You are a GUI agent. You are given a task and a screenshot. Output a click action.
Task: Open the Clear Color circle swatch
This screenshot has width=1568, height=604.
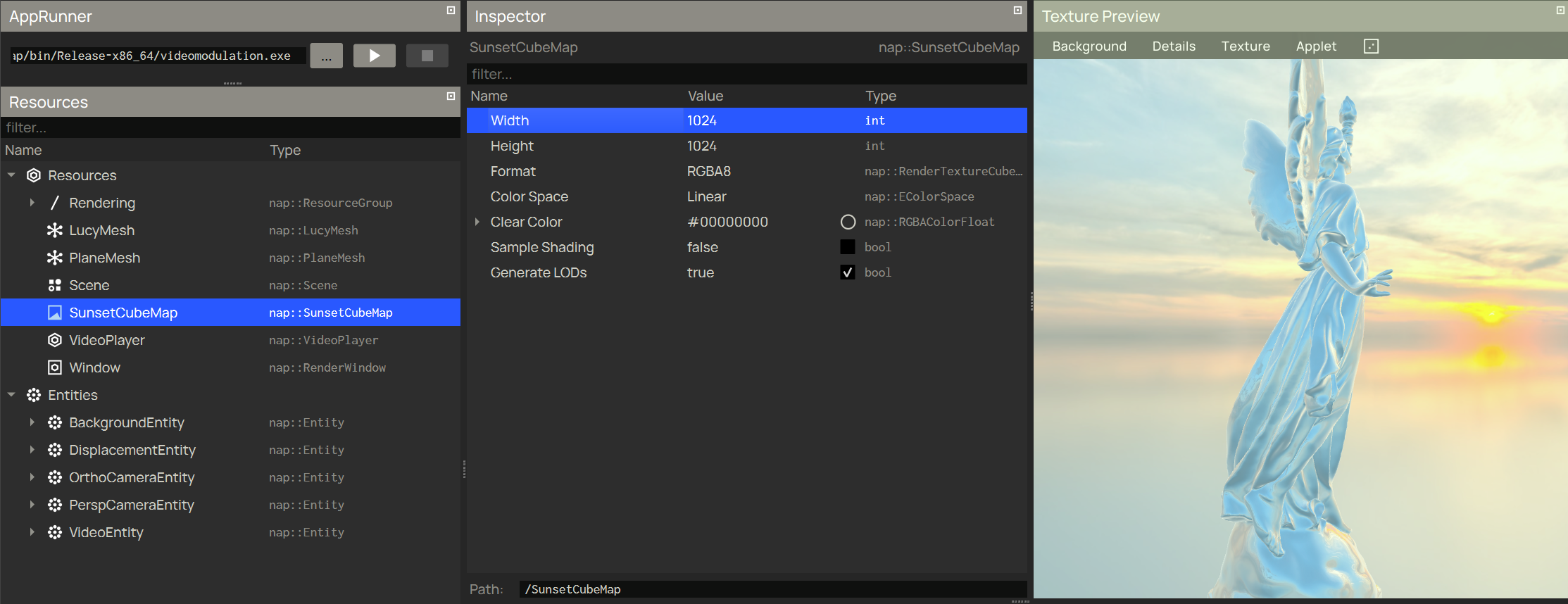point(848,222)
